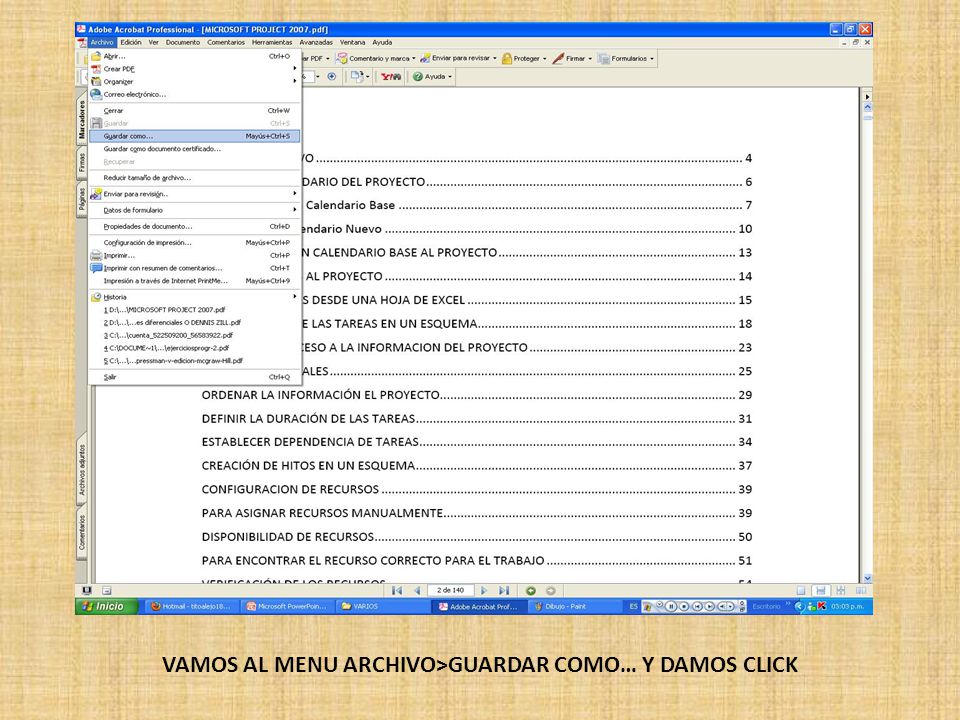This screenshot has height=720, width=960.
Task: Open the Herramientas menu
Action: (x=272, y=42)
